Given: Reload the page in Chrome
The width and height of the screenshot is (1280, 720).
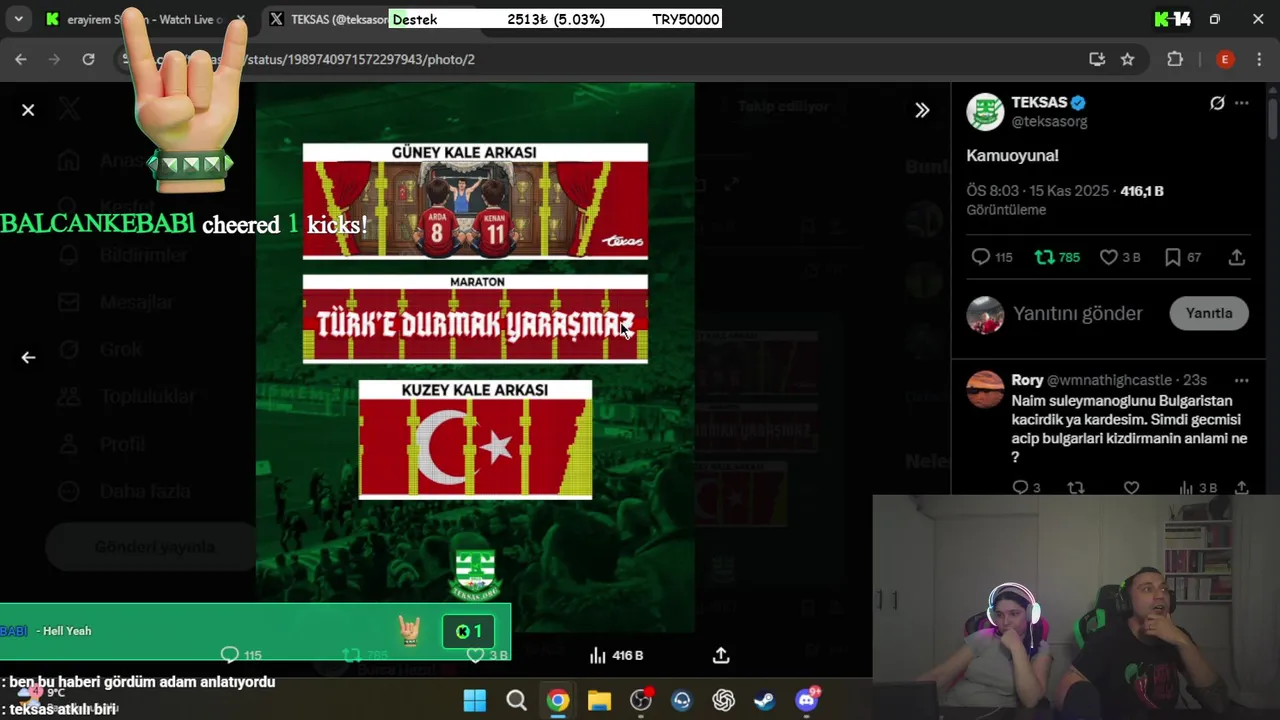Looking at the screenshot, I should [88, 59].
